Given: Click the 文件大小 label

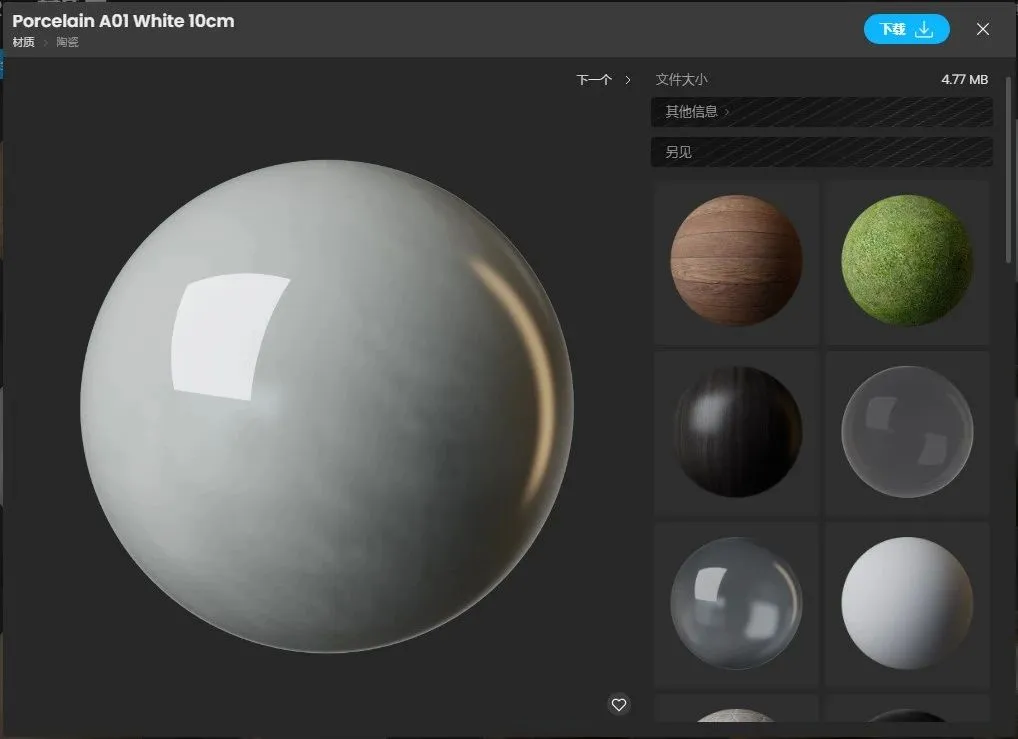Looking at the screenshot, I should 681,80.
